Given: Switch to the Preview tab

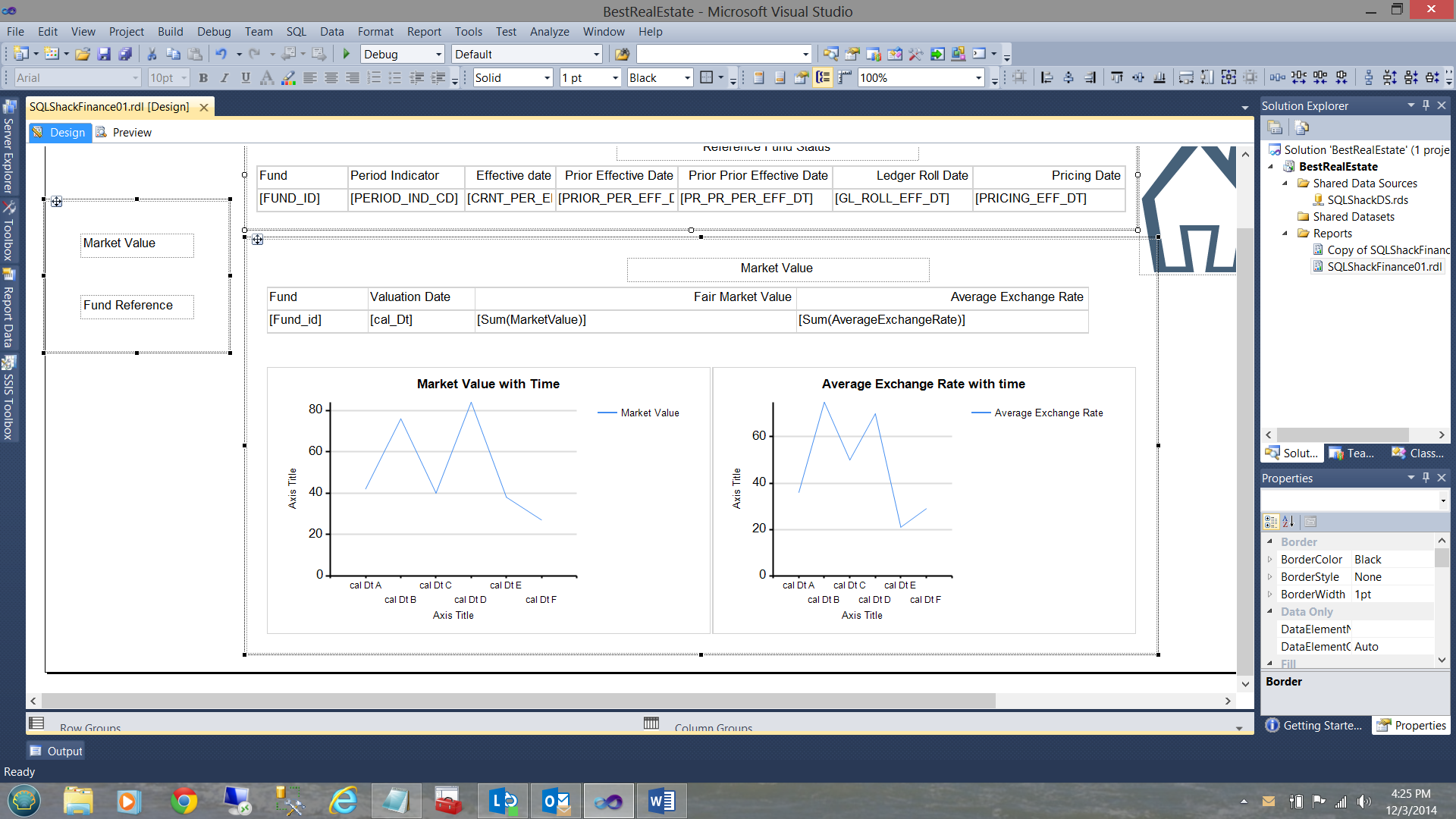Looking at the screenshot, I should pos(132,133).
